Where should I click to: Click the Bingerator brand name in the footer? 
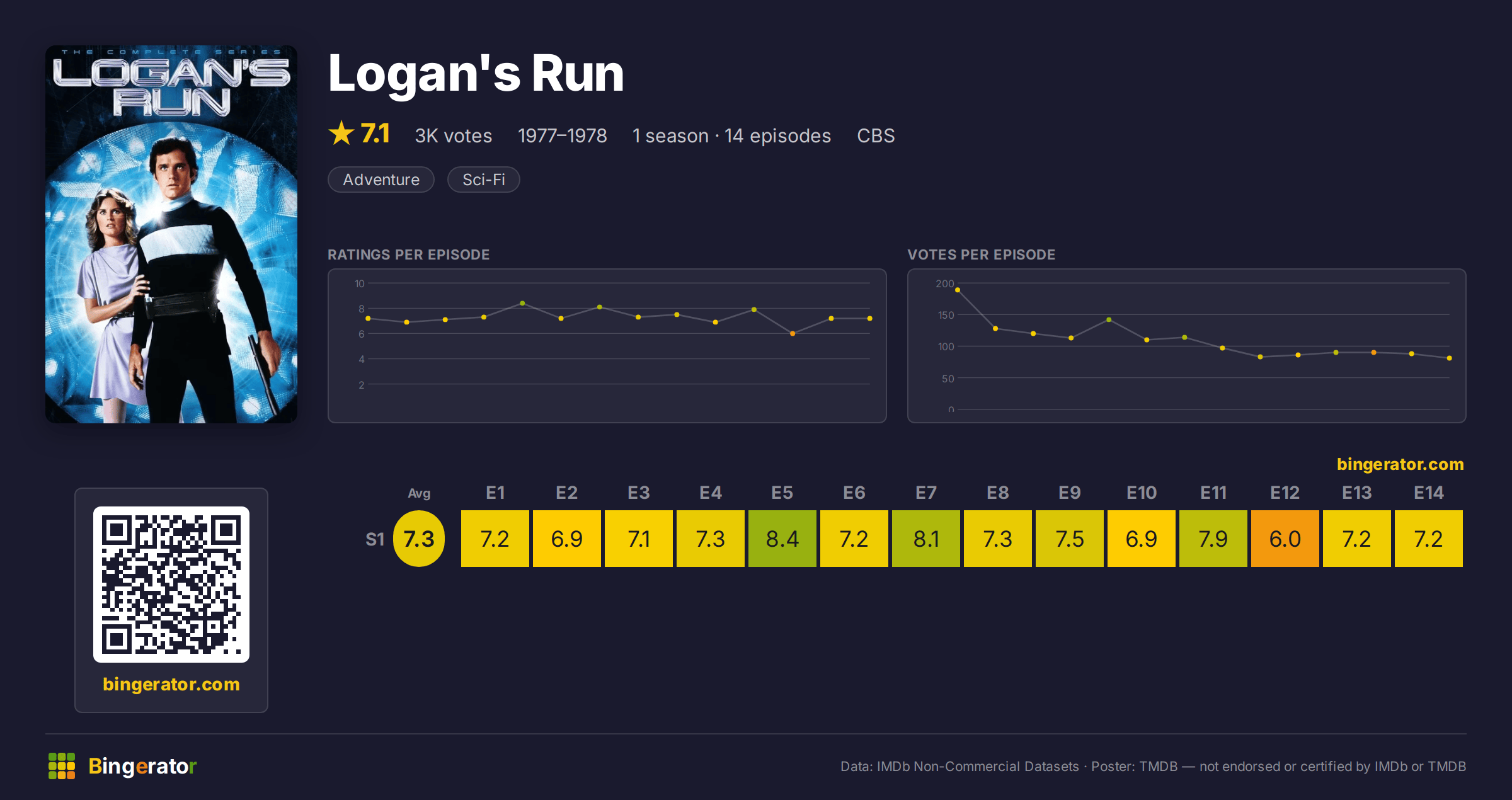coord(142,766)
